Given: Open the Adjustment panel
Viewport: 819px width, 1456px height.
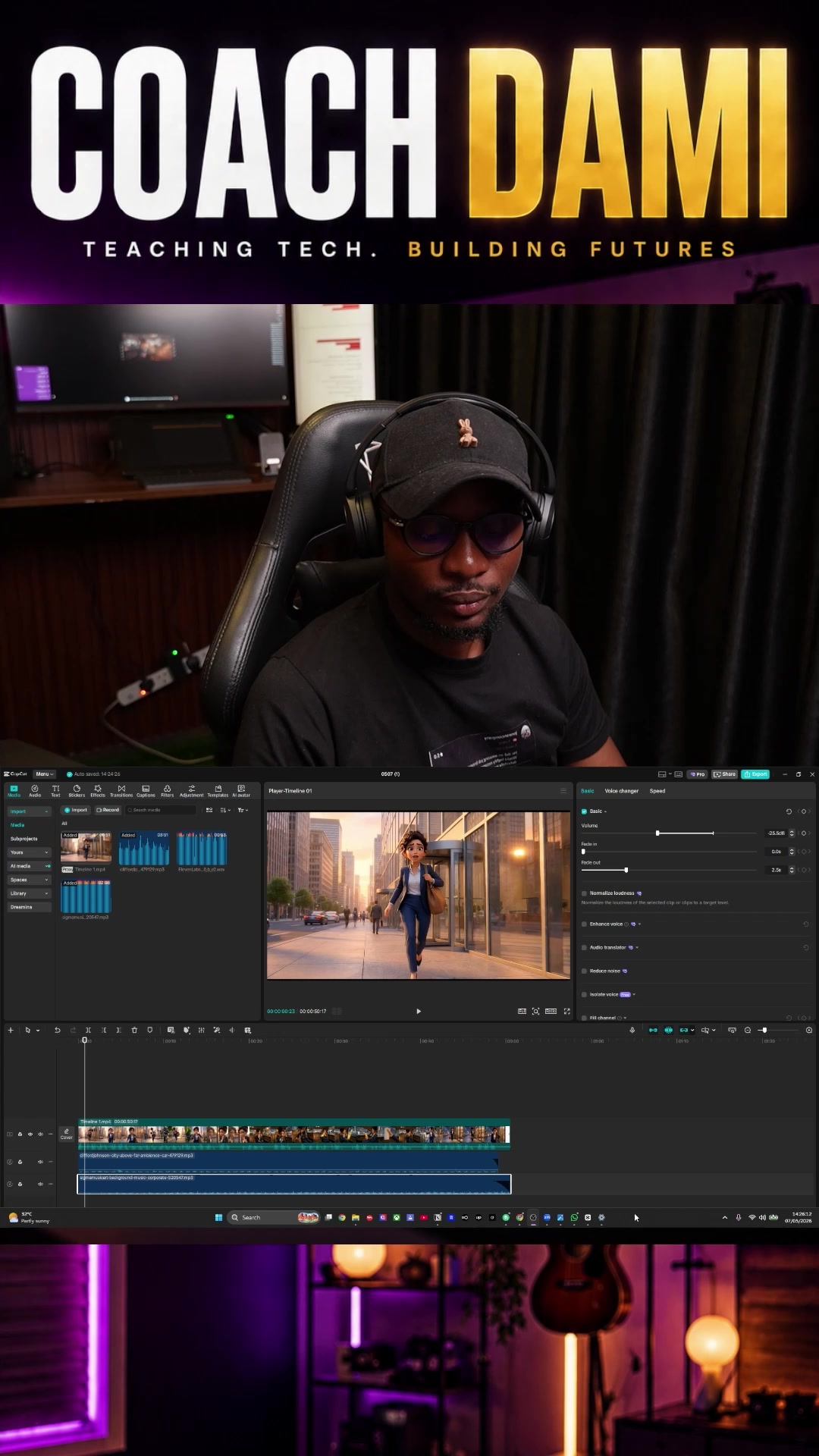Looking at the screenshot, I should [191, 791].
